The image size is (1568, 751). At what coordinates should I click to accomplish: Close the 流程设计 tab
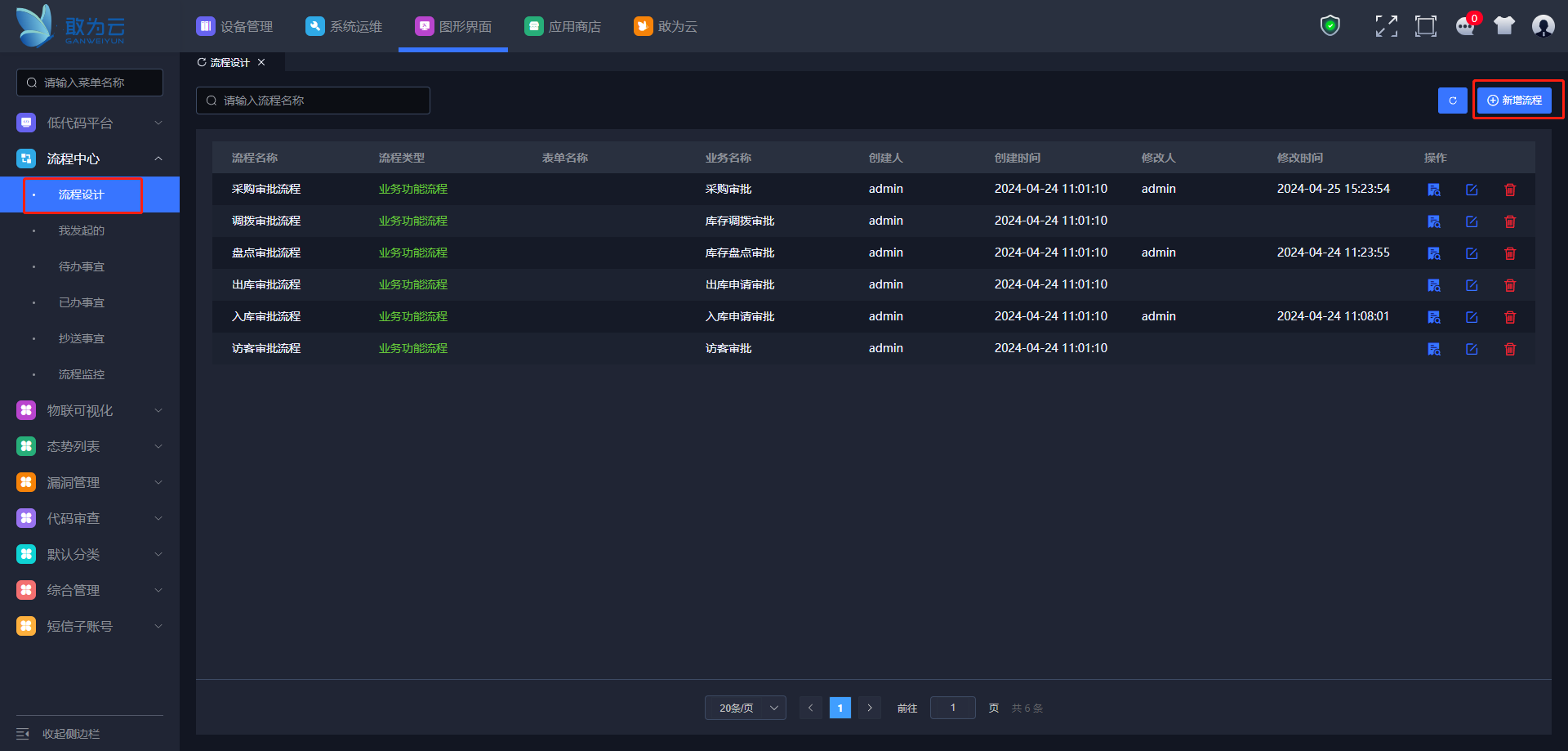(261, 62)
